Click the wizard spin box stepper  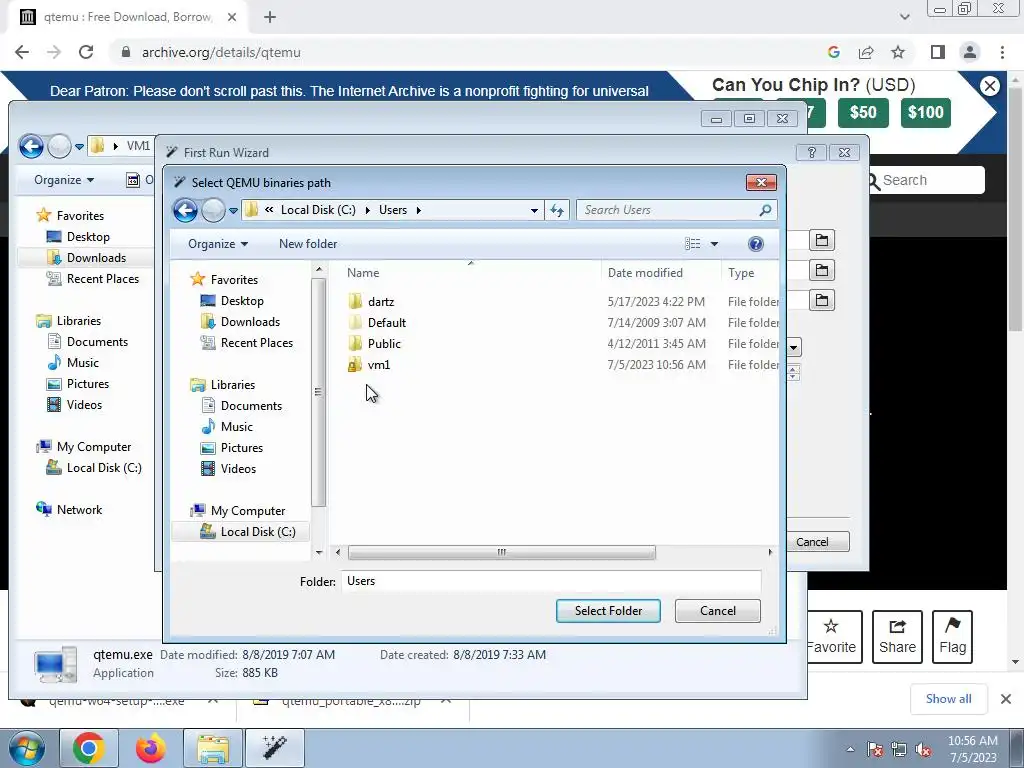(x=793, y=373)
